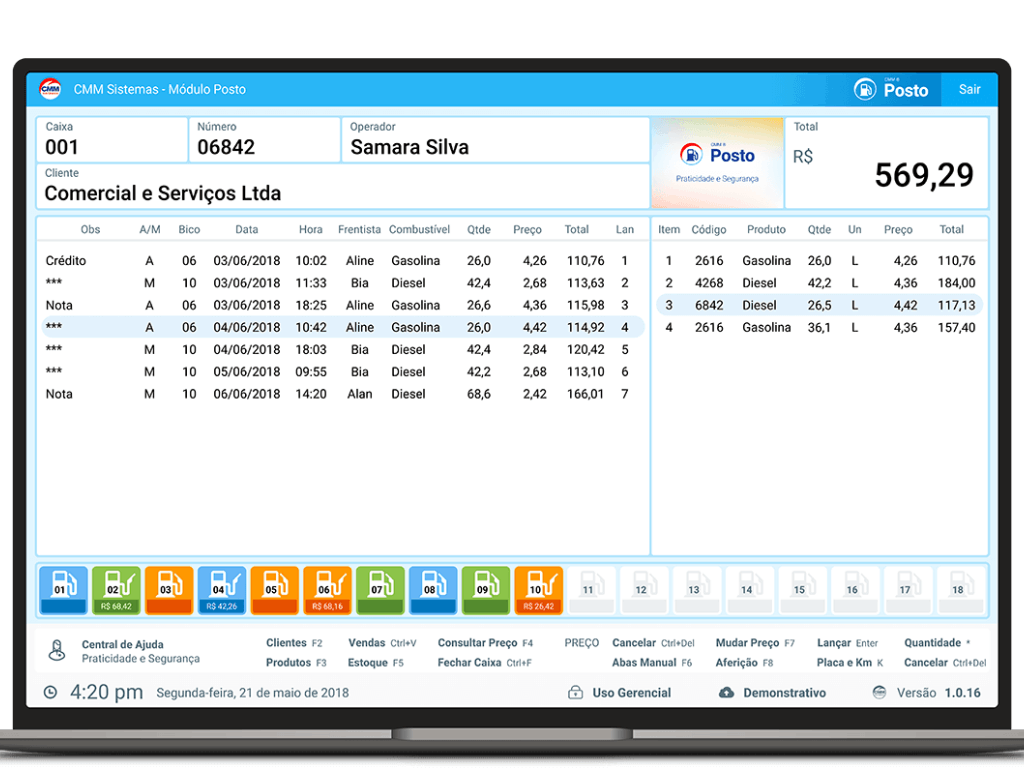The height and width of the screenshot is (768, 1024).
Task: Click orange fuel pump 03
Action: pos(169,590)
